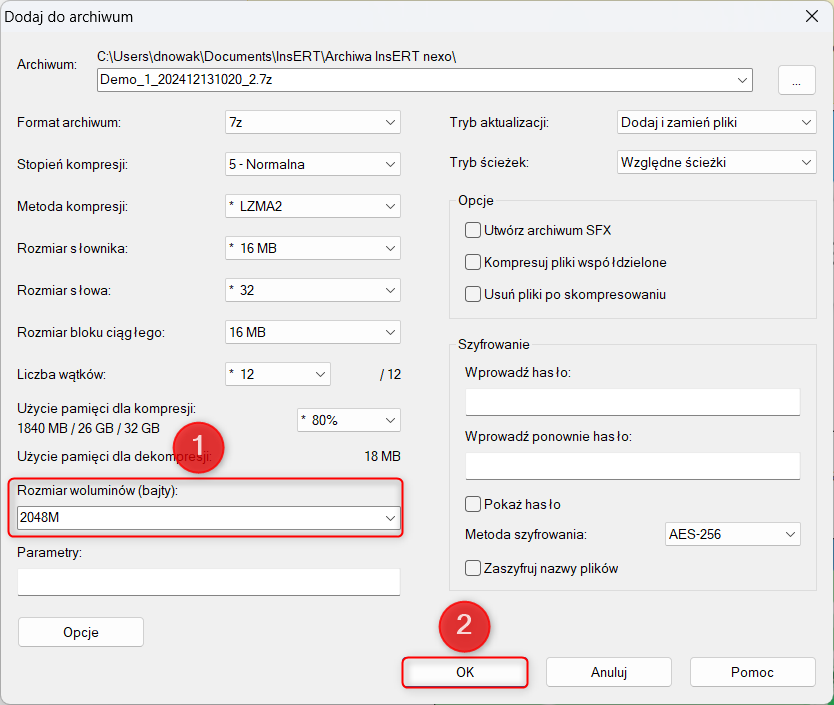Click the Opcje button
The width and height of the screenshot is (834, 705).
[x=81, y=632]
